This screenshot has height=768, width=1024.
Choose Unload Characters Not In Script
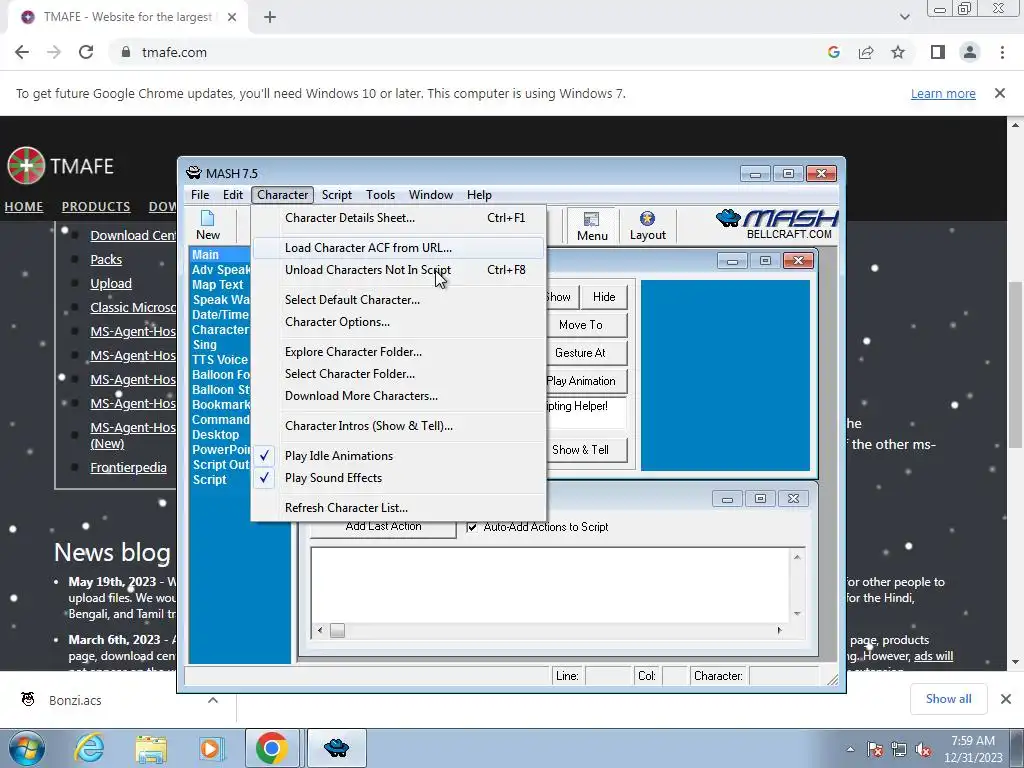coord(398,270)
